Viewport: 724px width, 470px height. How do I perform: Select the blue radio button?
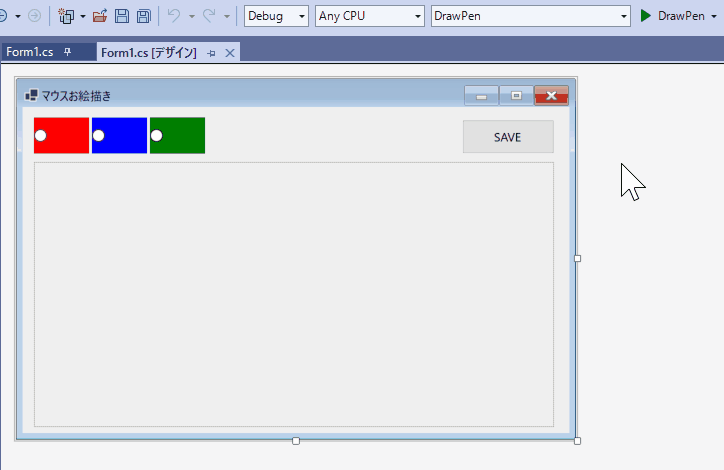pos(98,135)
